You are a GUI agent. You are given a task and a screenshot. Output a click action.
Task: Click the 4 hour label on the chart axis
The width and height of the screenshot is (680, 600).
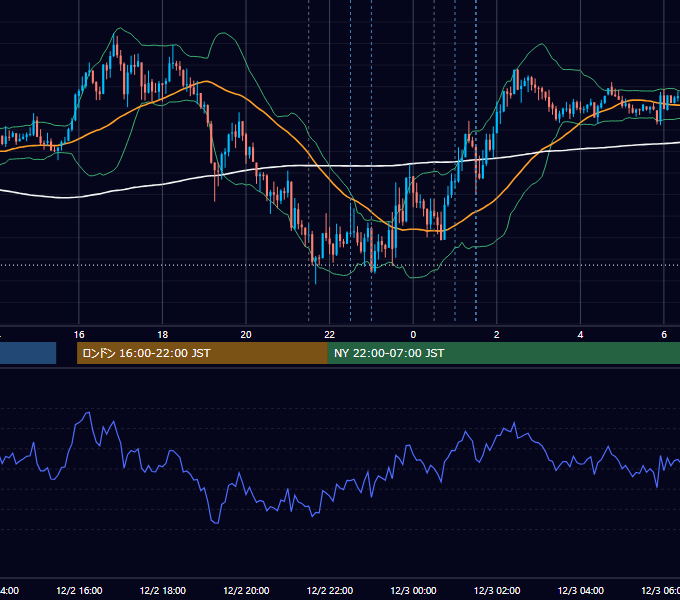[580, 335]
